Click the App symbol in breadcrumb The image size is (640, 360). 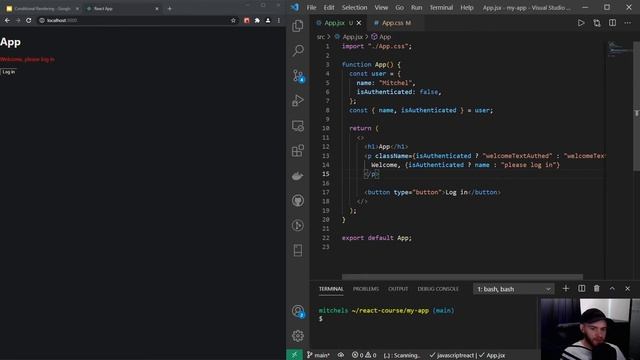(384, 37)
